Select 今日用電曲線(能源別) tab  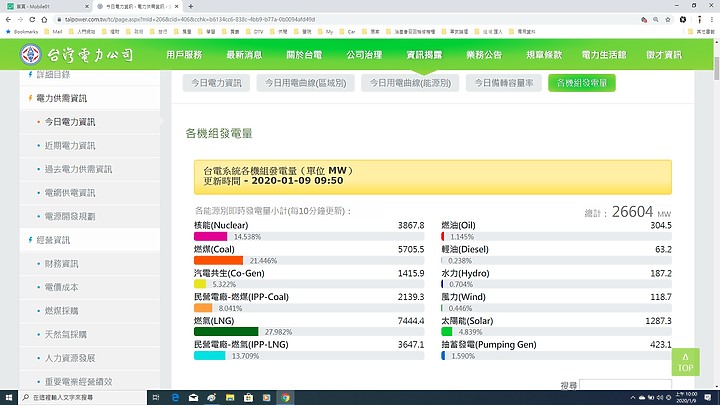coord(410,83)
